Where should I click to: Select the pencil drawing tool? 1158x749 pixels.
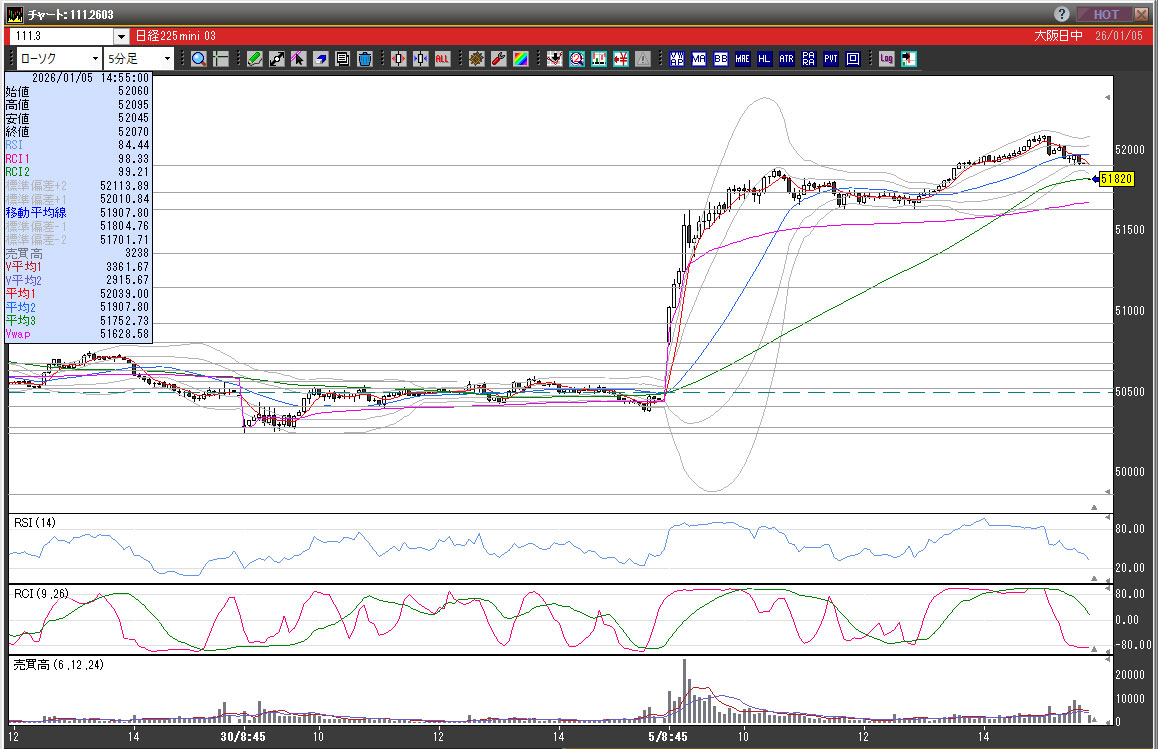[255, 59]
